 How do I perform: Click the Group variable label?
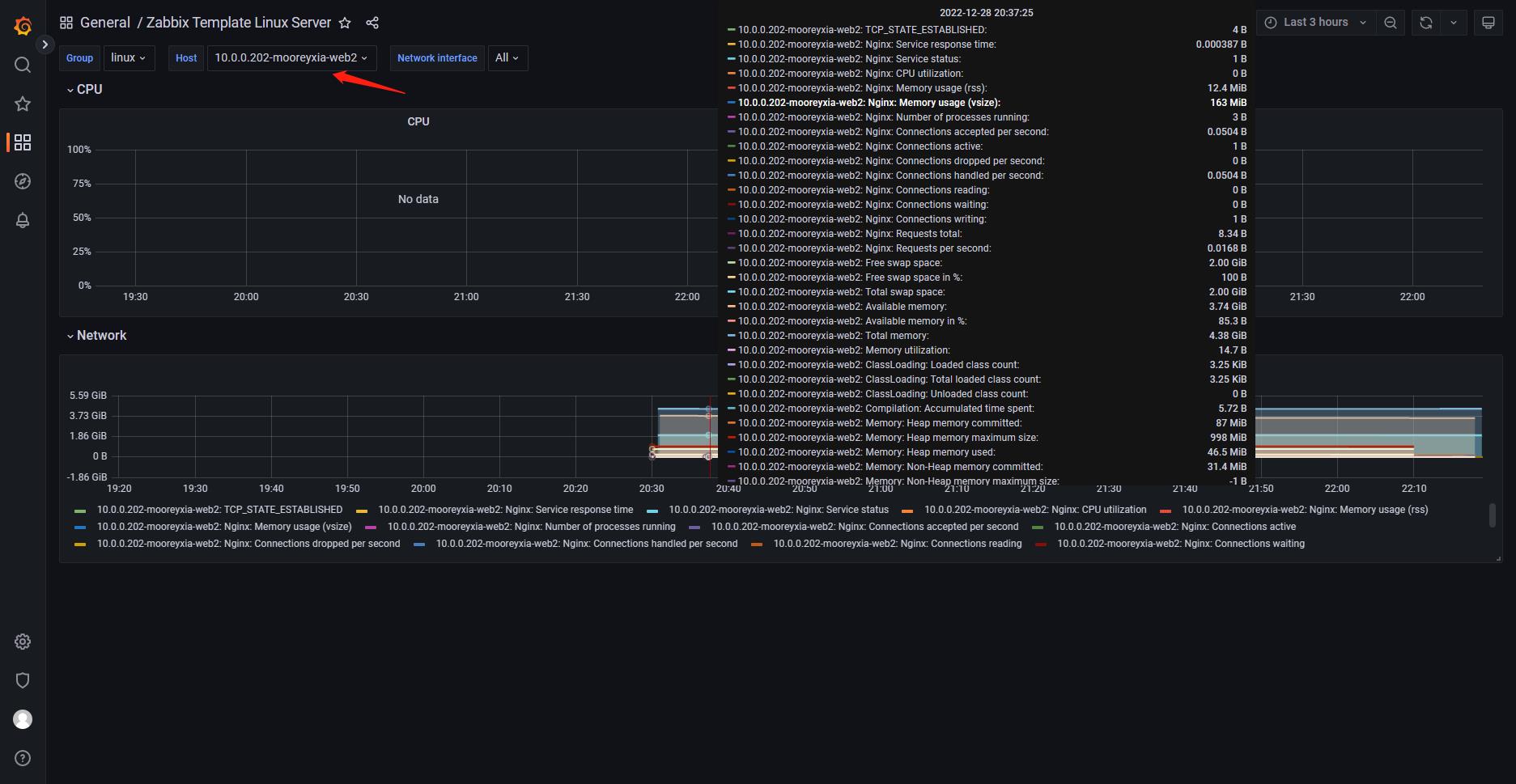pos(79,57)
